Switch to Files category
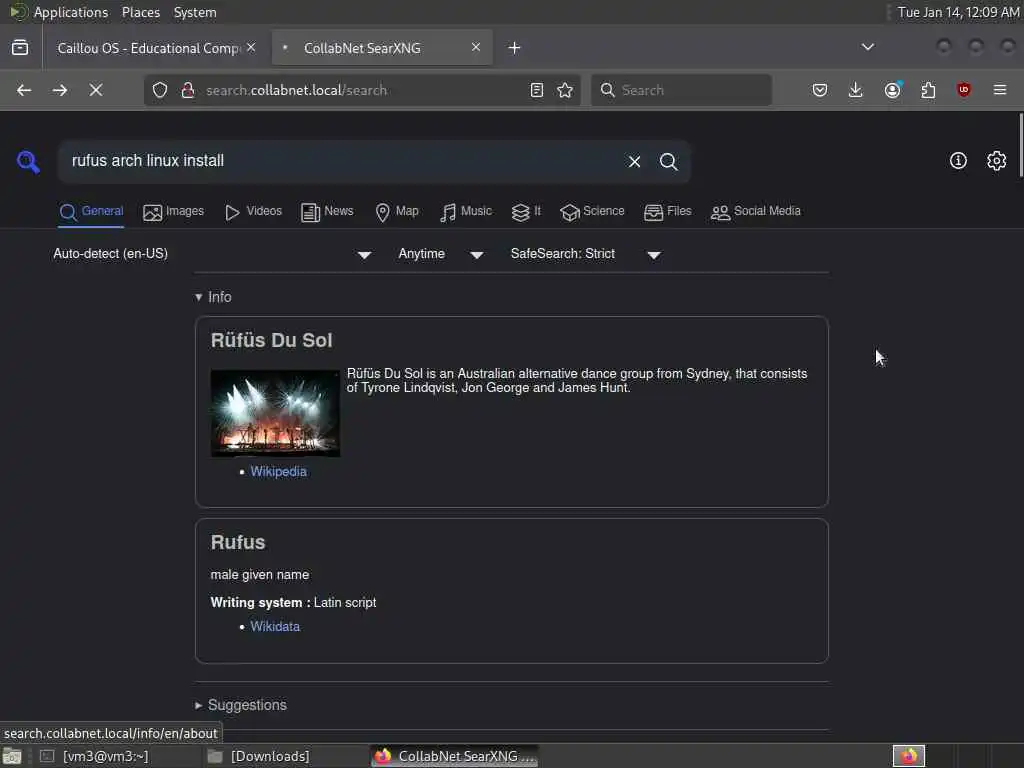Screen dimensions: 1024x768 click(x=667, y=212)
